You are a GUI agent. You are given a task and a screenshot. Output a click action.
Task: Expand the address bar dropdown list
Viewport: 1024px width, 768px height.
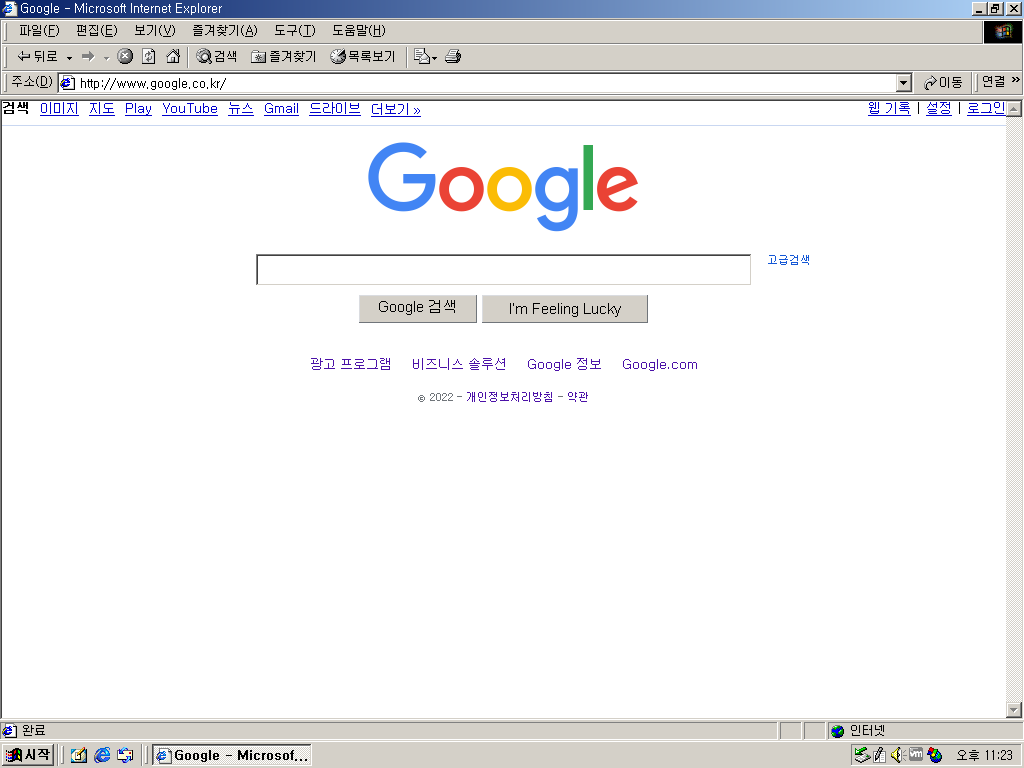904,83
